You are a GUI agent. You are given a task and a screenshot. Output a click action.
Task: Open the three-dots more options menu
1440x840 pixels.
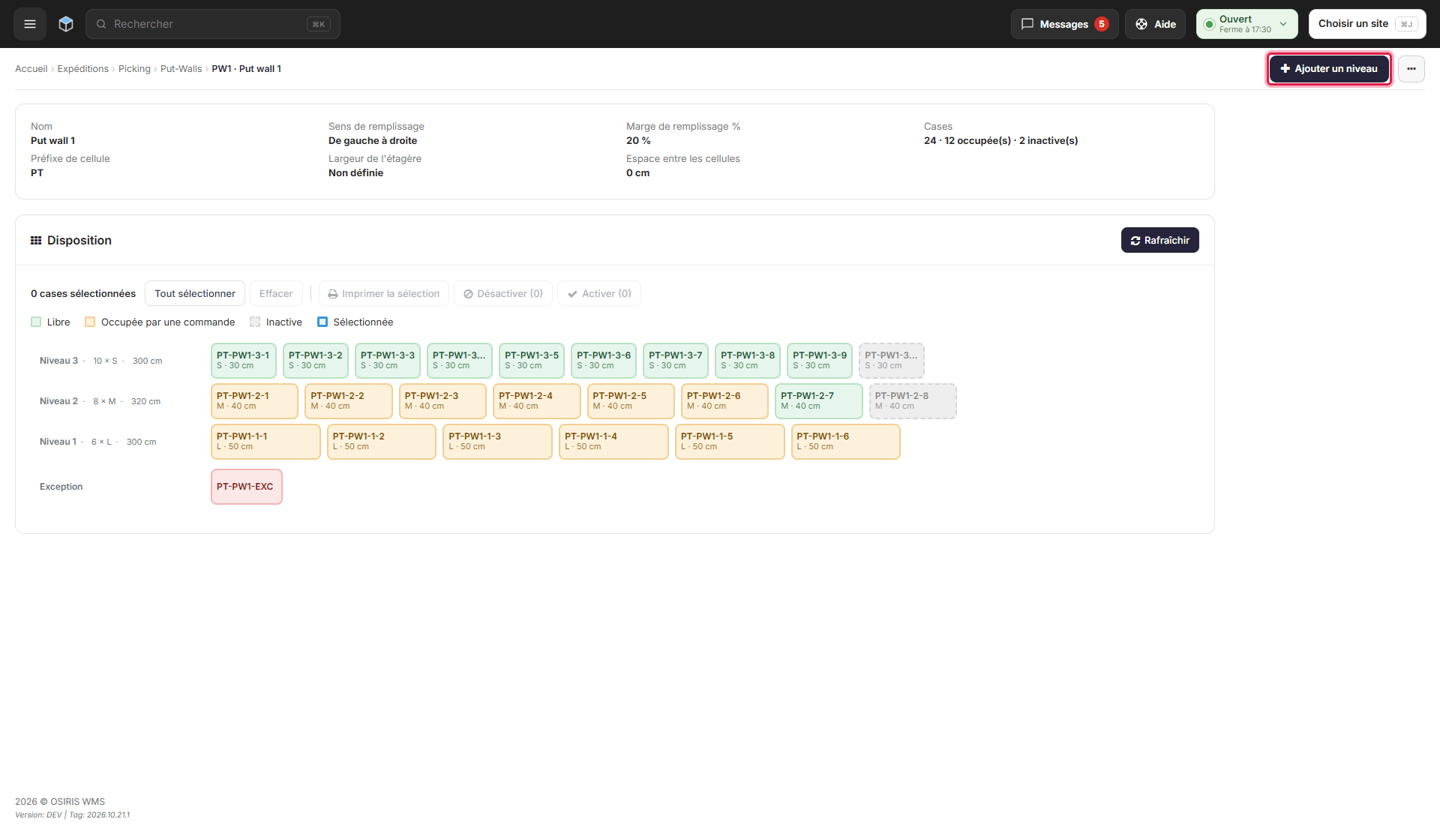point(1411,69)
